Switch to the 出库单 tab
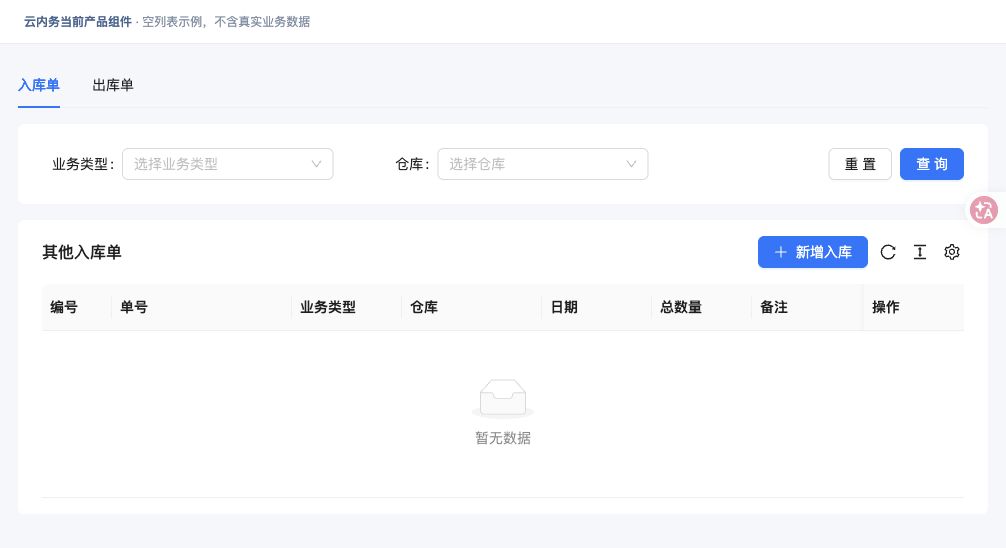1006x548 pixels. [x=113, y=85]
